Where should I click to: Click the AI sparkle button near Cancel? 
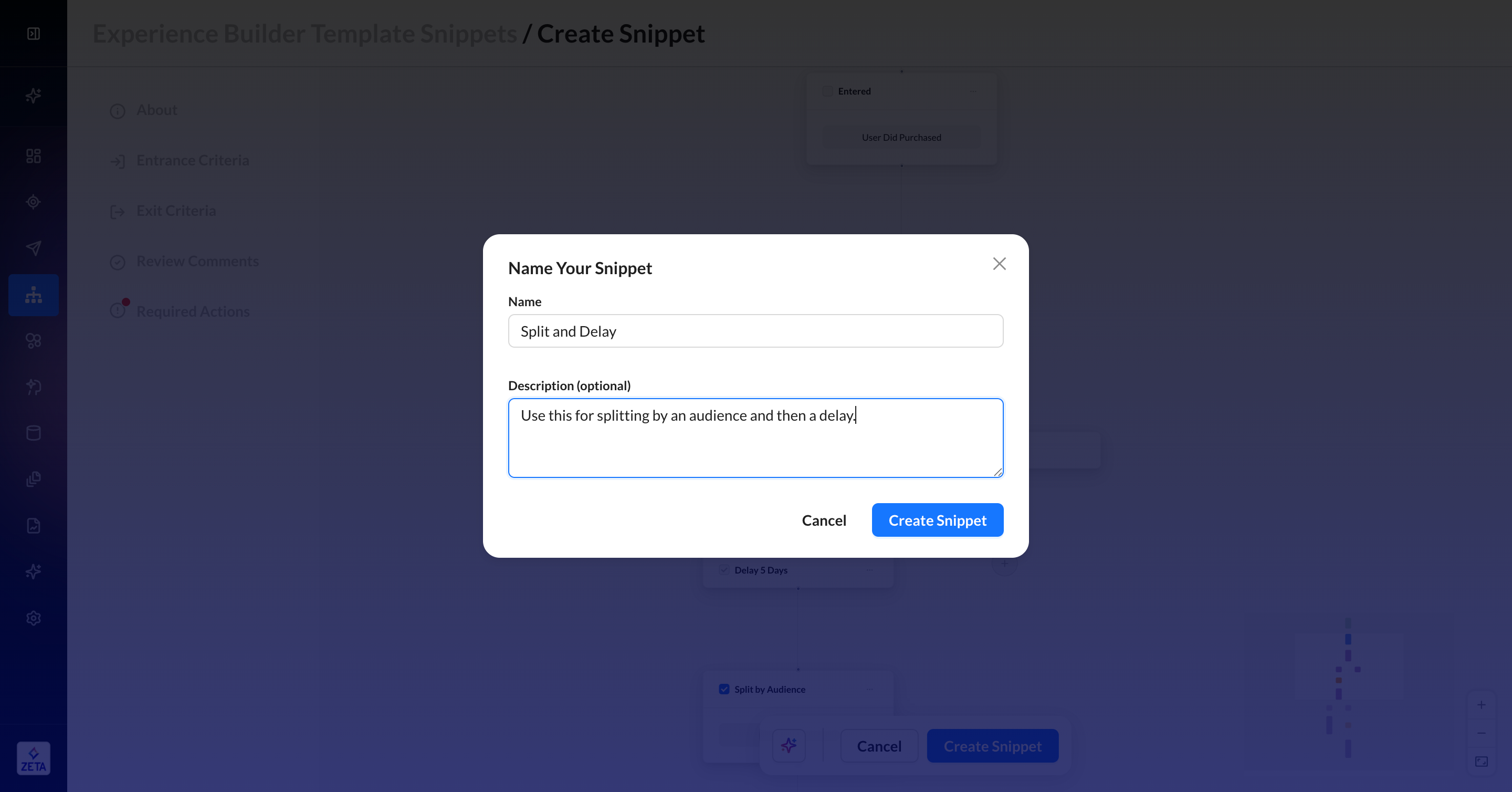click(x=788, y=746)
